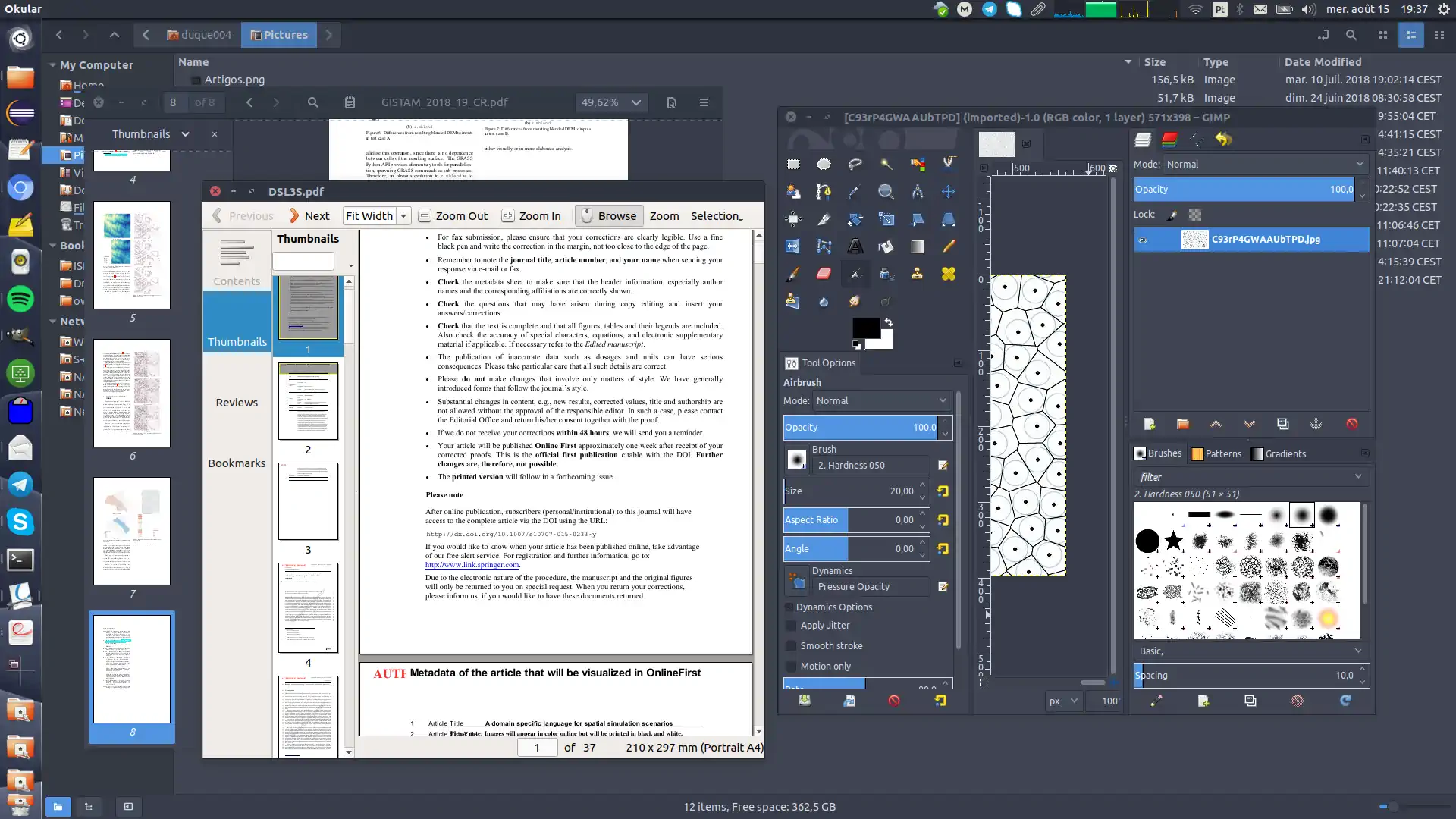The height and width of the screenshot is (819, 1456).
Task: Expand Dynamics Options section
Action: 789,607
